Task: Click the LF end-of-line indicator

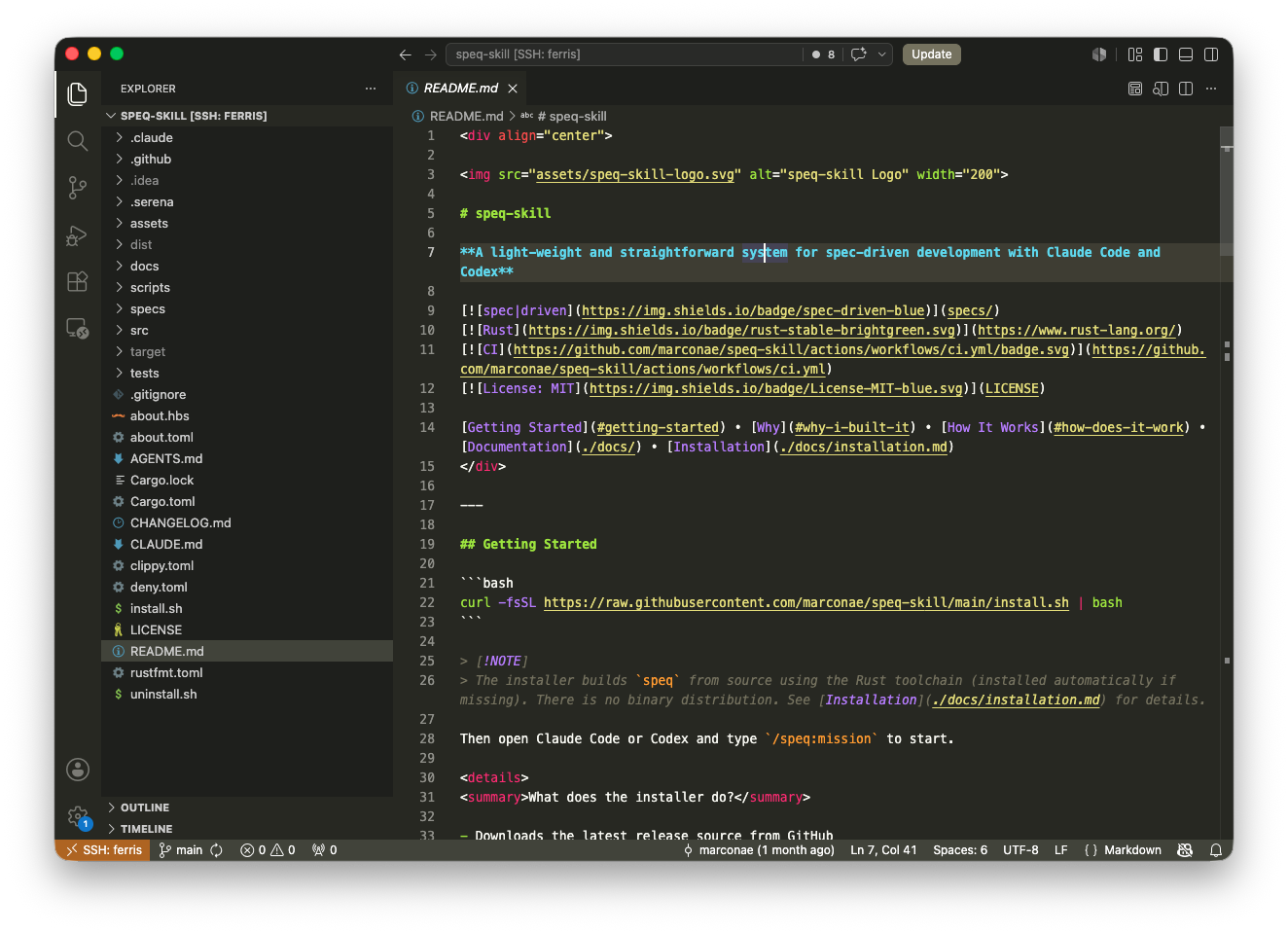Action: 1061,850
